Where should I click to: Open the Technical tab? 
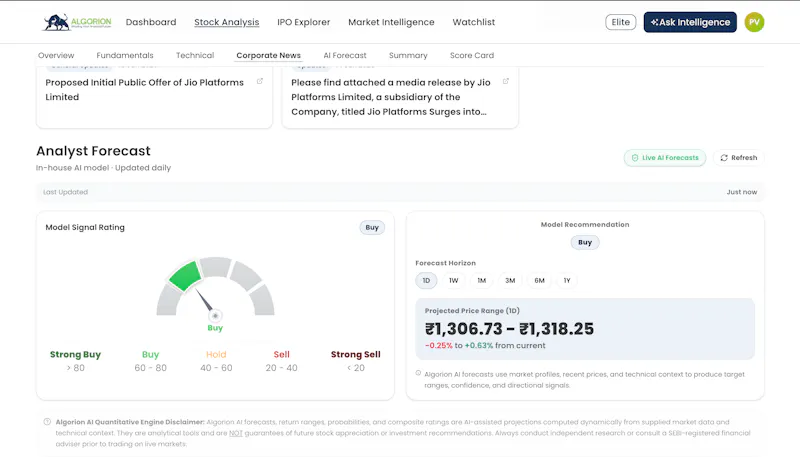[195, 55]
